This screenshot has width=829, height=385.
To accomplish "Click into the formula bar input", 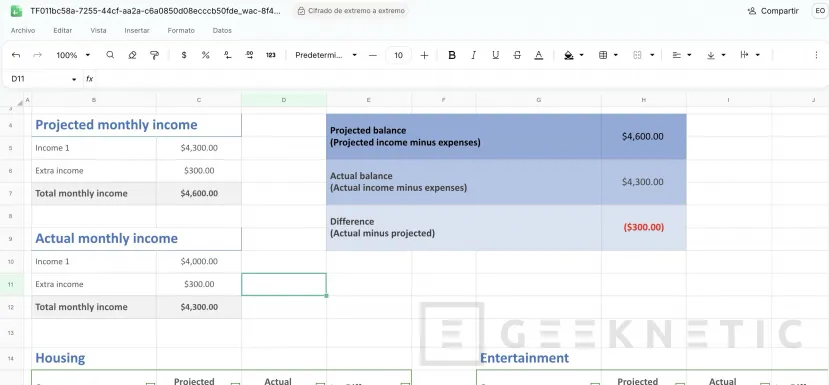I will (460, 79).
